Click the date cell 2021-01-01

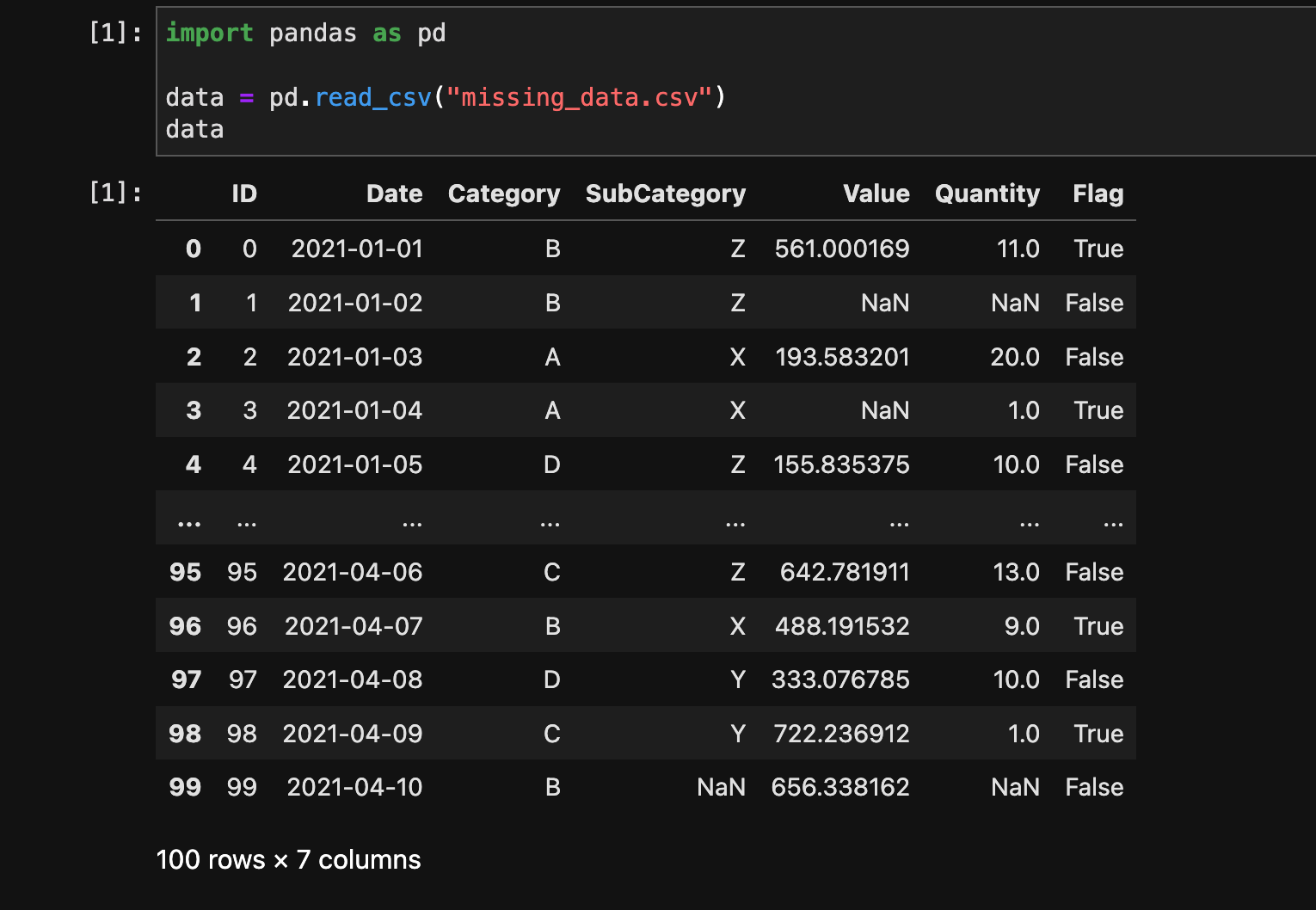357,249
